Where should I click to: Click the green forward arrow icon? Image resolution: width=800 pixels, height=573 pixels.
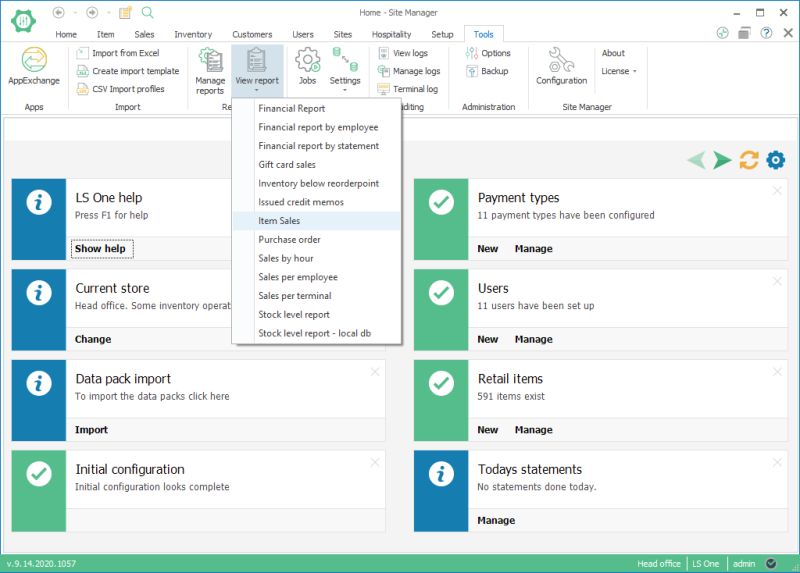point(722,160)
